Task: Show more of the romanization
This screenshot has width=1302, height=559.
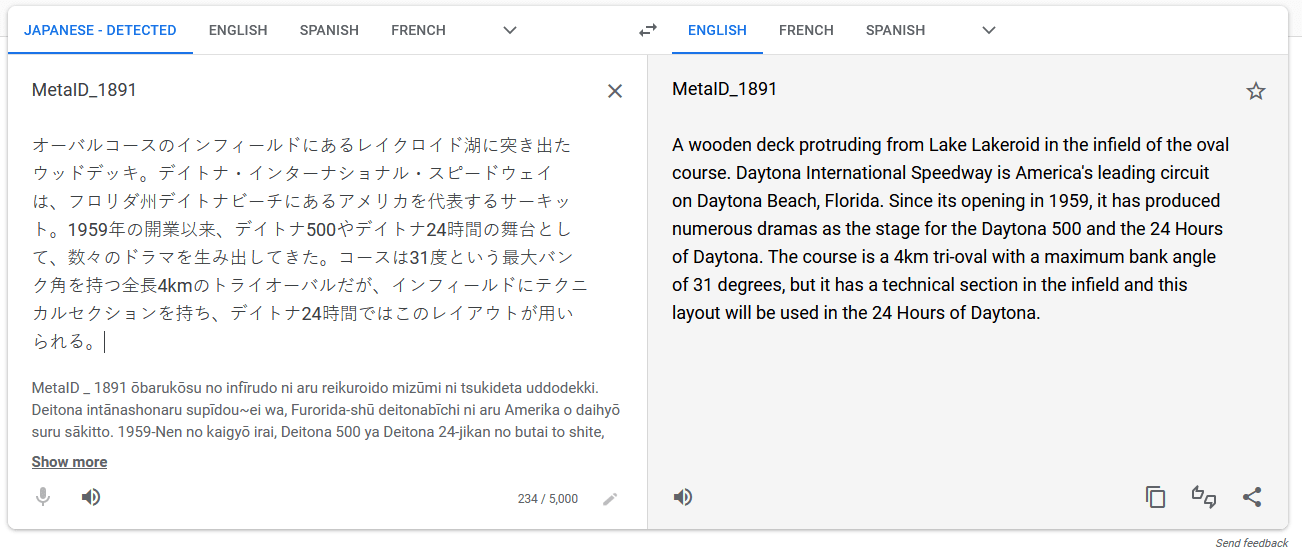Action: pos(69,462)
